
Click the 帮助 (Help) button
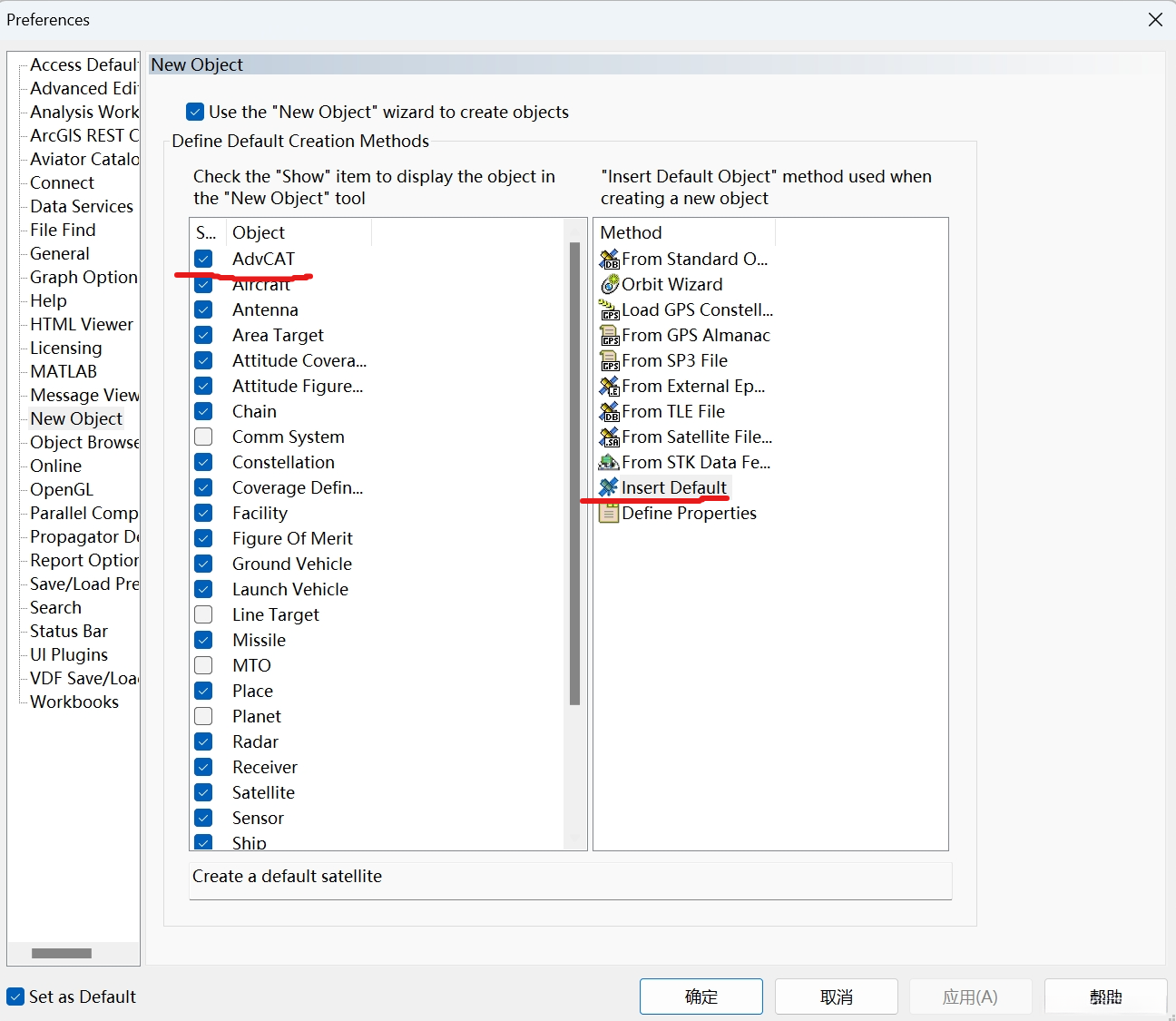[1105, 996]
